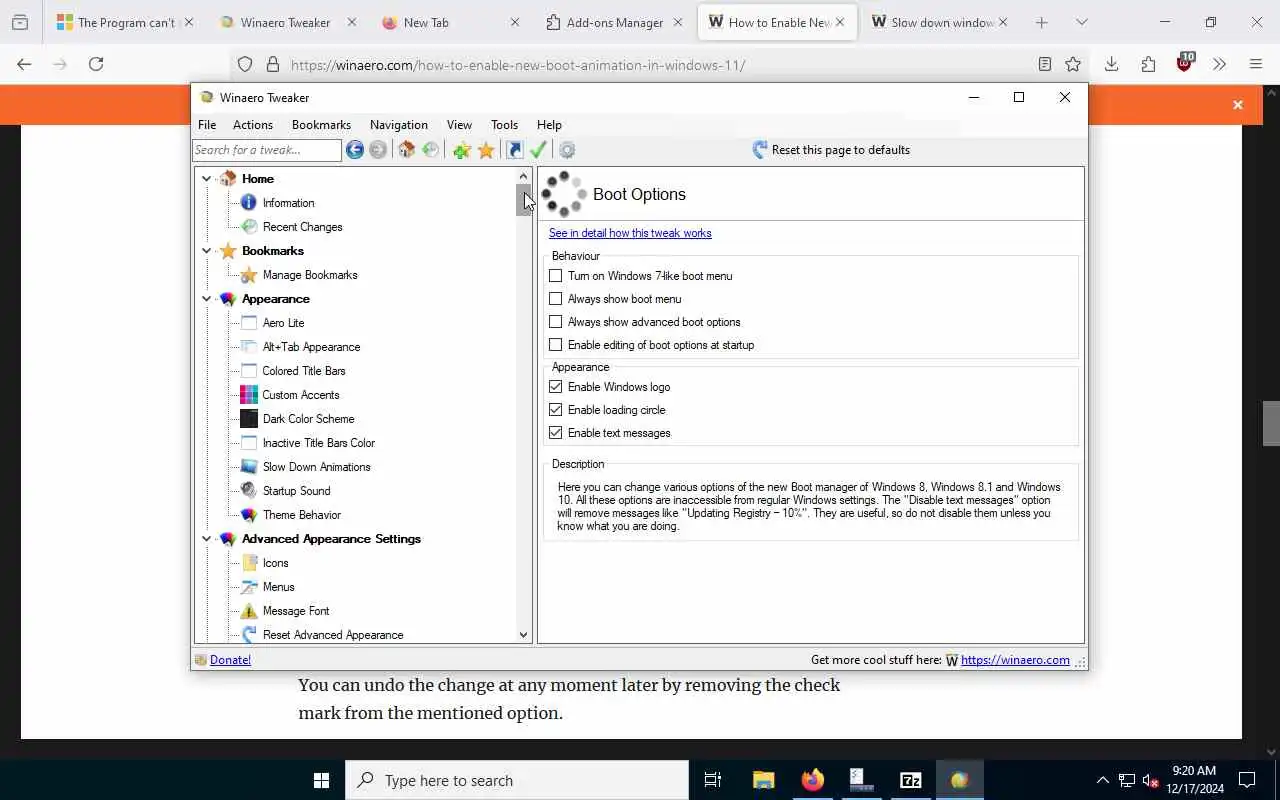
Task: Open the Actions menu
Action: (x=253, y=125)
